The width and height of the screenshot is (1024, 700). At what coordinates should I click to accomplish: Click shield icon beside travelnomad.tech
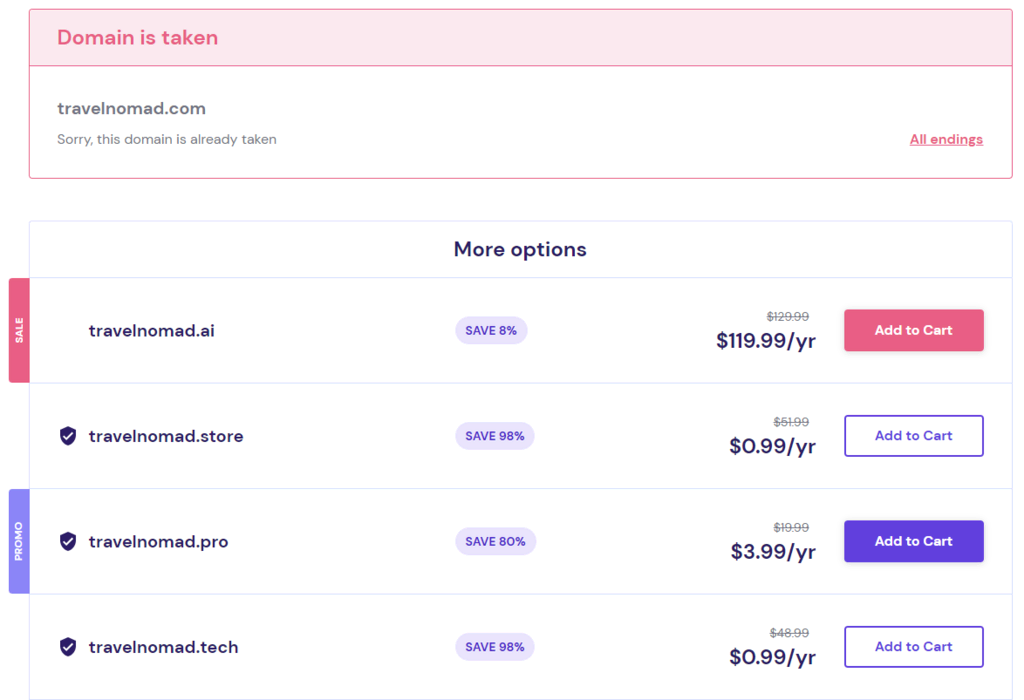[68, 647]
